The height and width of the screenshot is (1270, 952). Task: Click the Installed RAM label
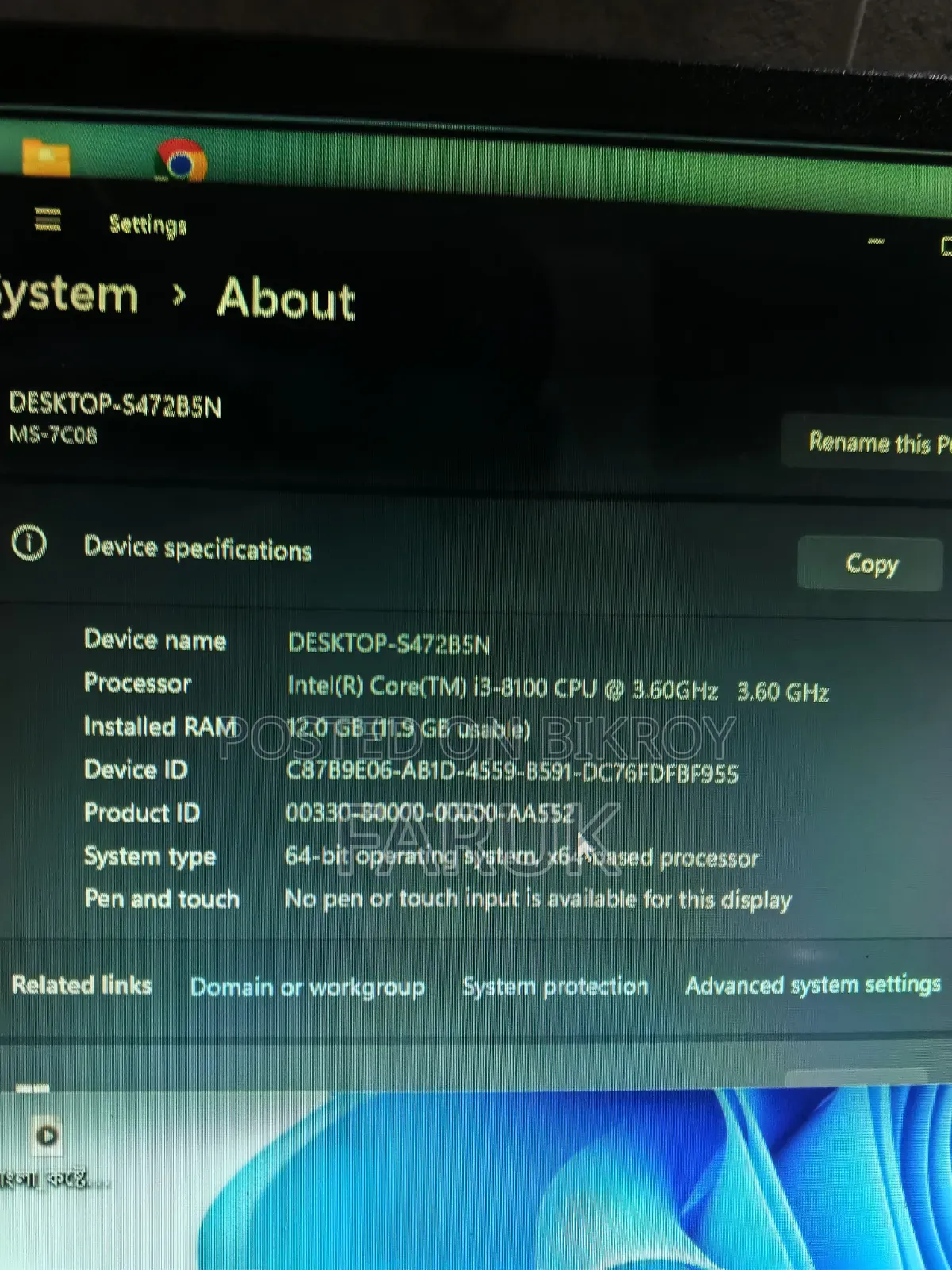(x=161, y=726)
